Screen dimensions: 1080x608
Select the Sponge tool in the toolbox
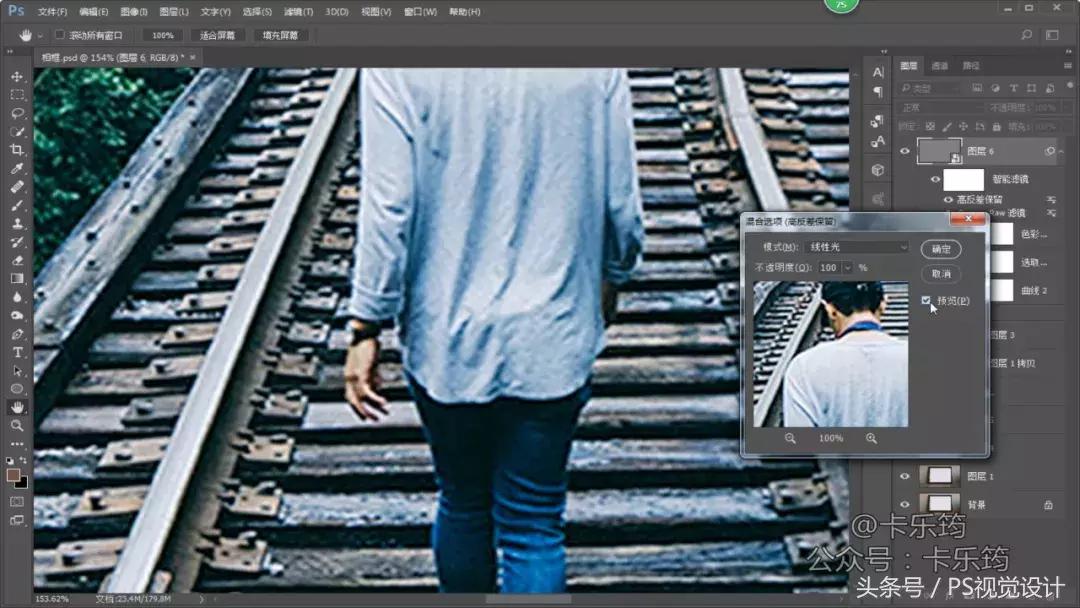pos(17,315)
